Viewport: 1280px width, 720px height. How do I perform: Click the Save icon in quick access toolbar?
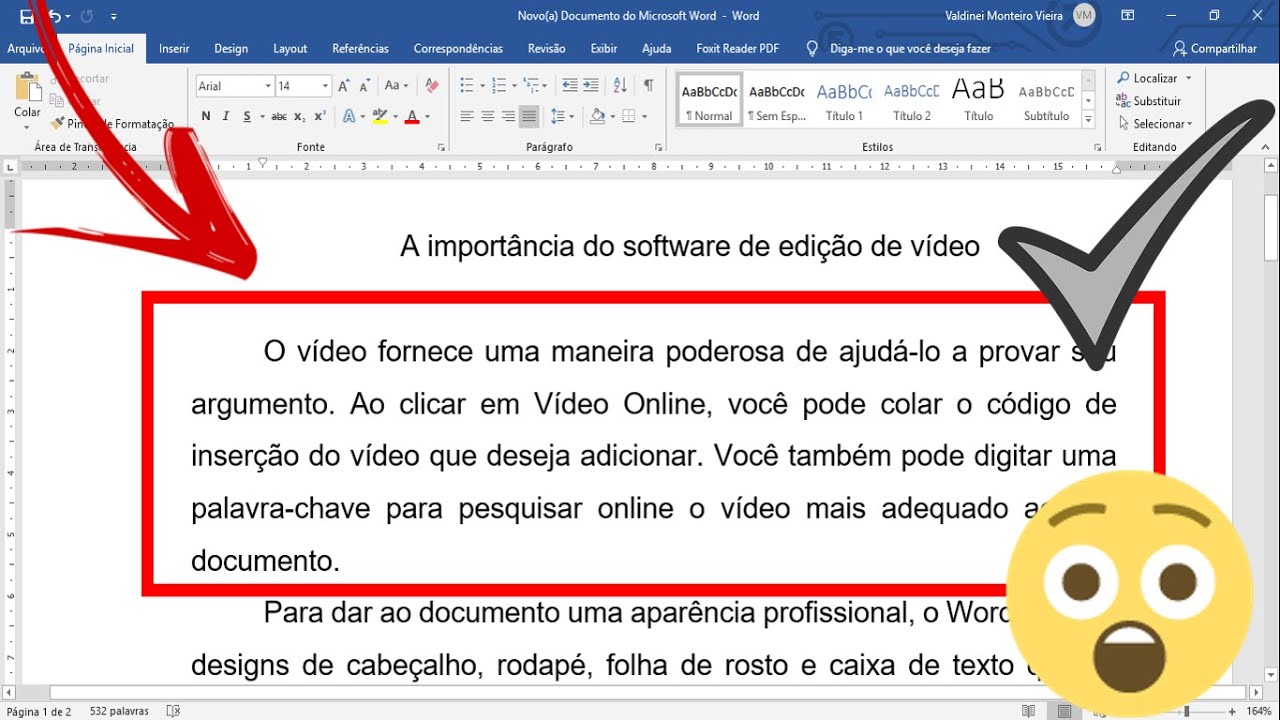[26, 16]
